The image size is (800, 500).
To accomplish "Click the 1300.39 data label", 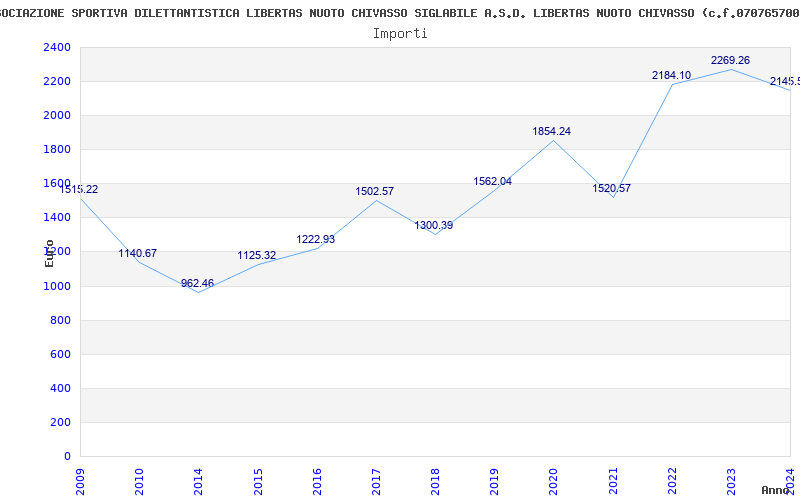I will (434, 226).
